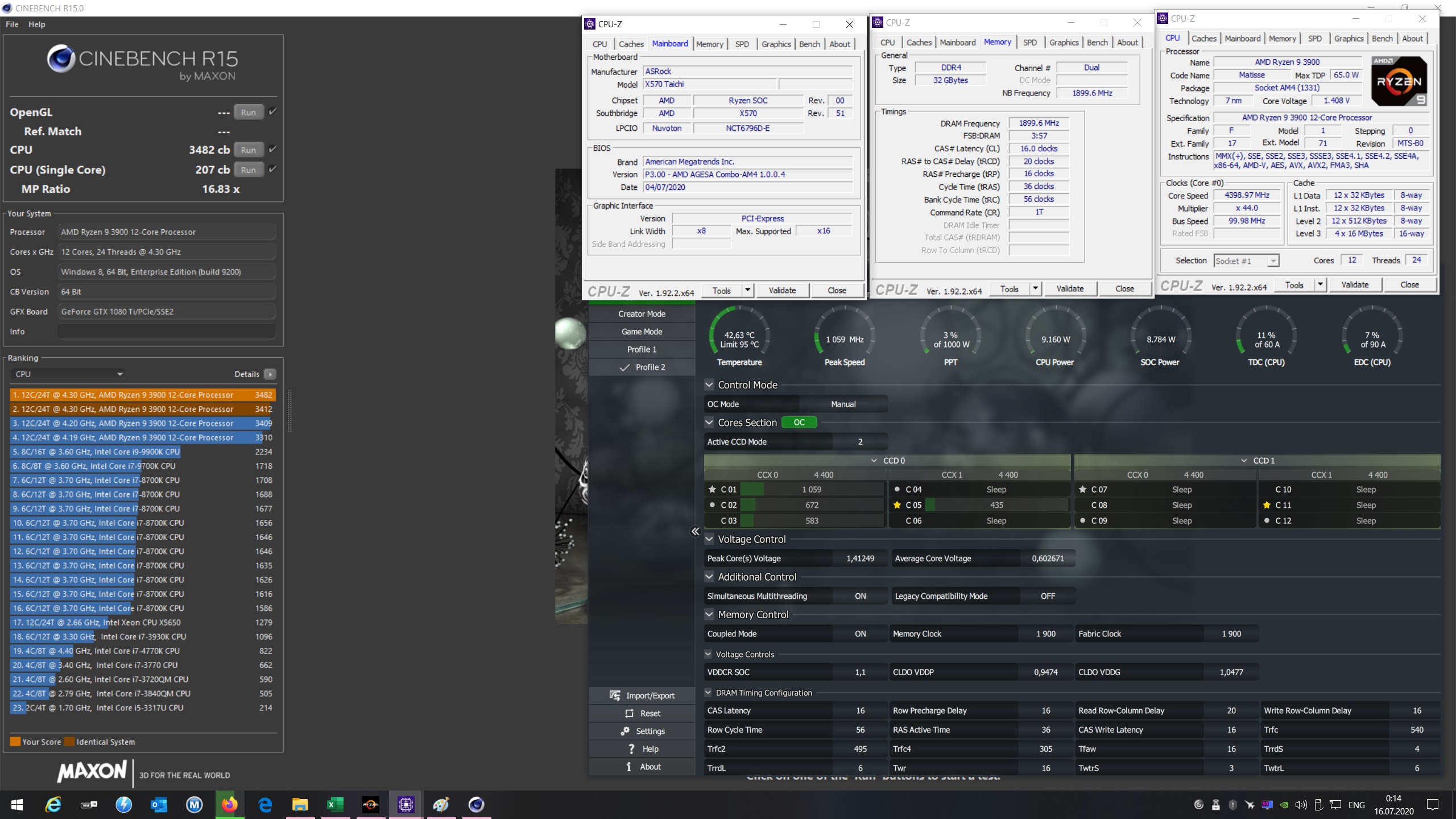Open Tools dropdown arrow in Memory CPU-Z

coord(1035,288)
